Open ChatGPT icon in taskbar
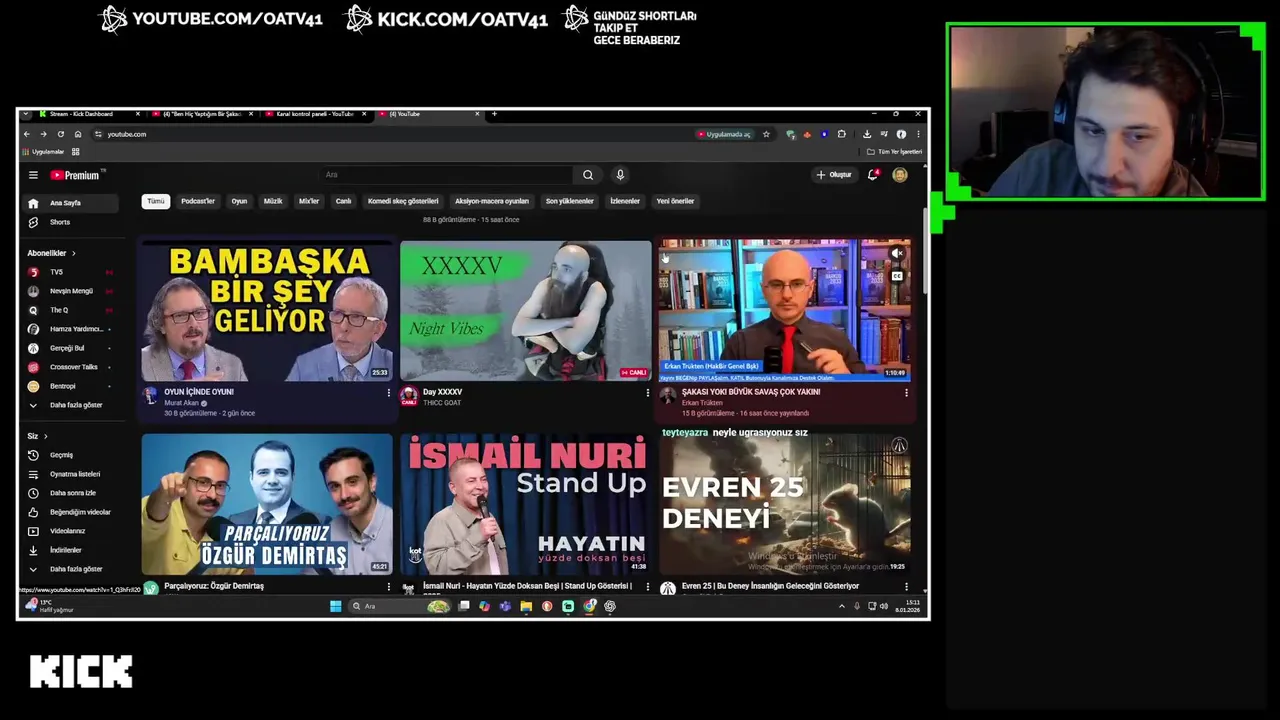This screenshot has height=720, width=1280. click(610, 606)
